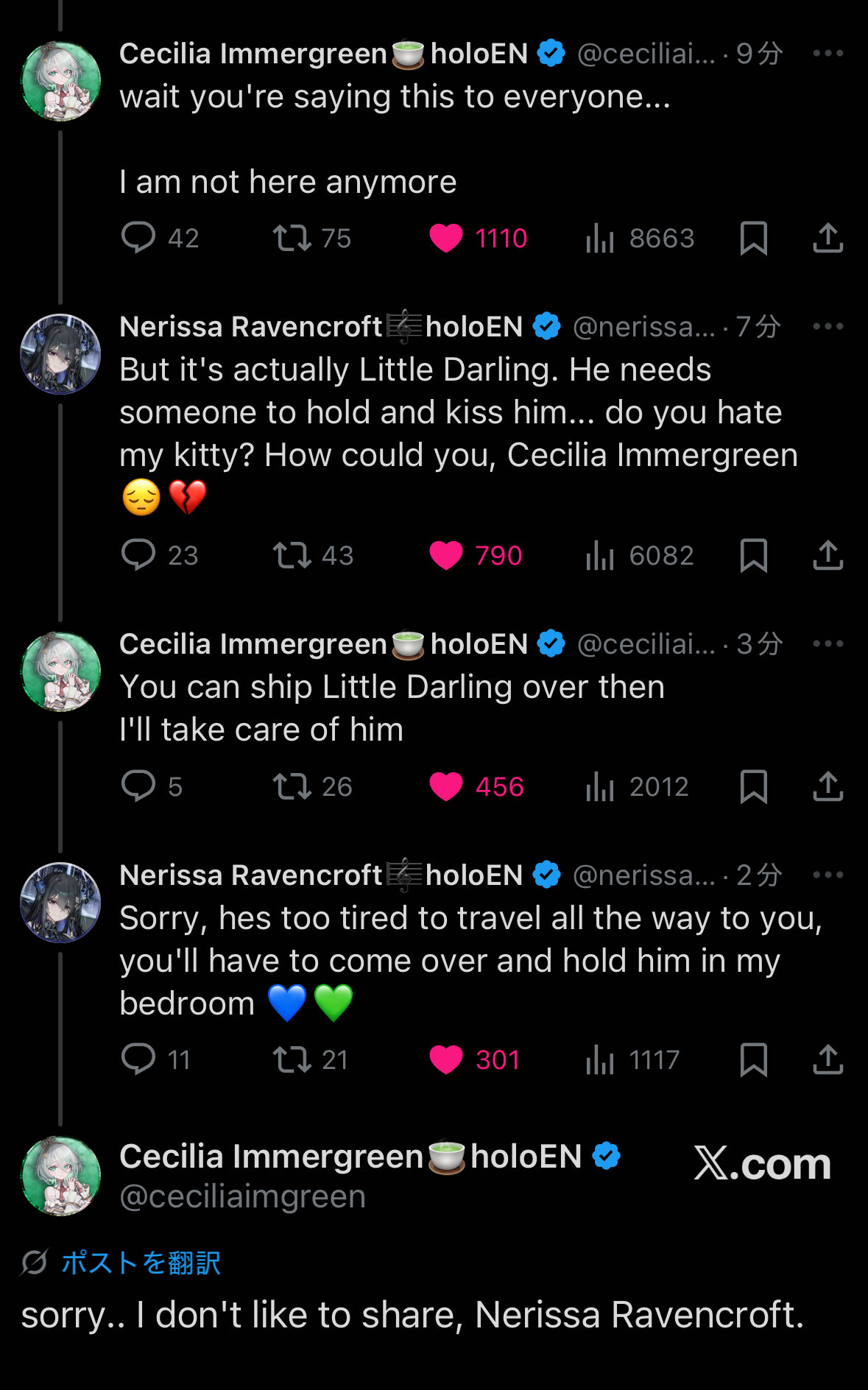The width and height of the screenshot is (868, 1390).
Task: Like count 456 heart on Cecilia's post
Action: [446, 786]
